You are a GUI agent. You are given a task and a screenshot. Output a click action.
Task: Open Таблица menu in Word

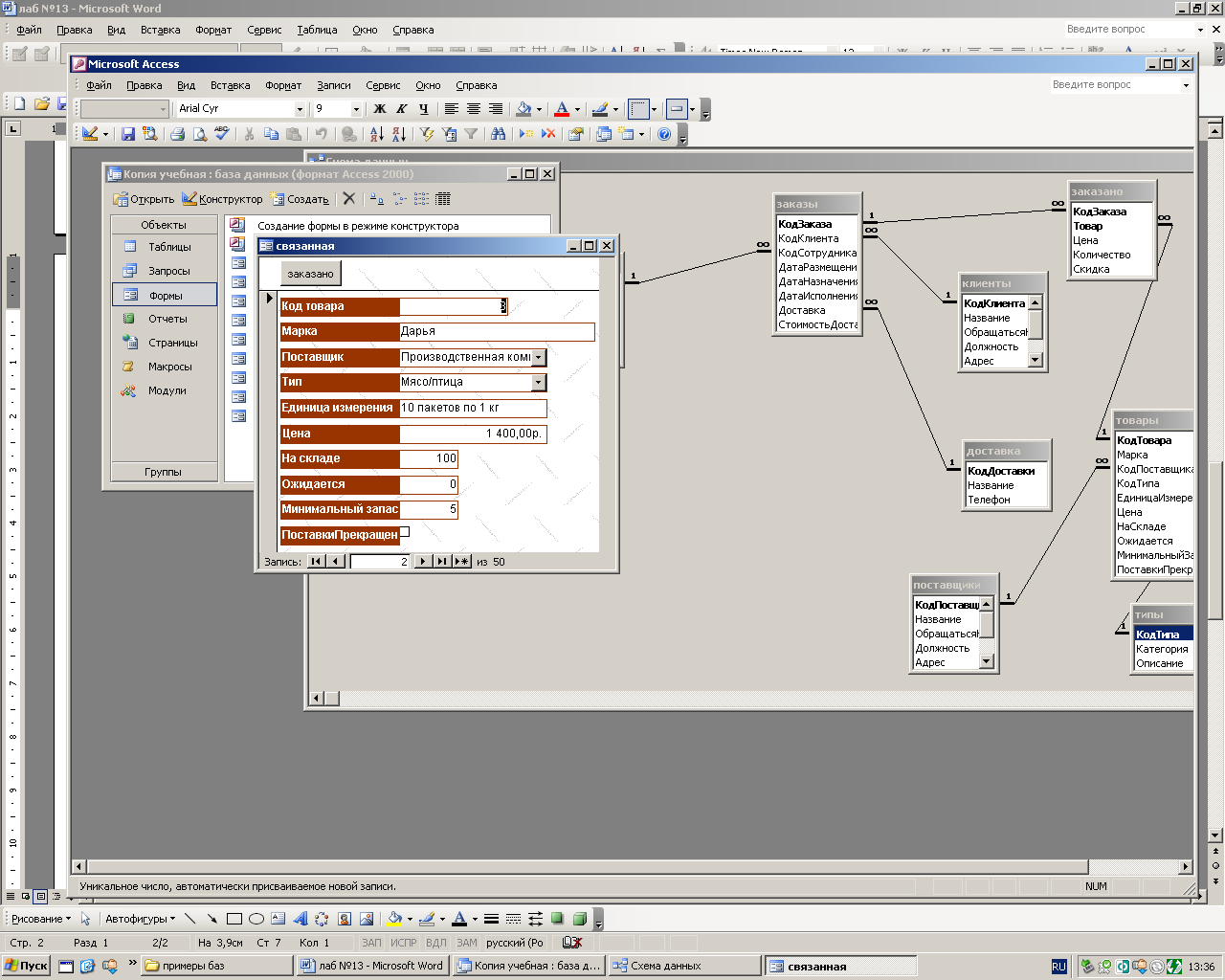click(317, 30)
